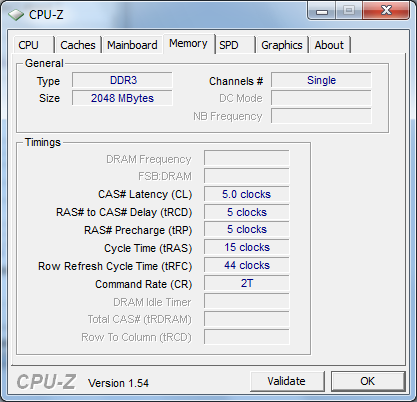Image resolution: width=417 pixels, height=402 pixels.
Task: Select the Mainboard tab
Action: coord(132,45)
